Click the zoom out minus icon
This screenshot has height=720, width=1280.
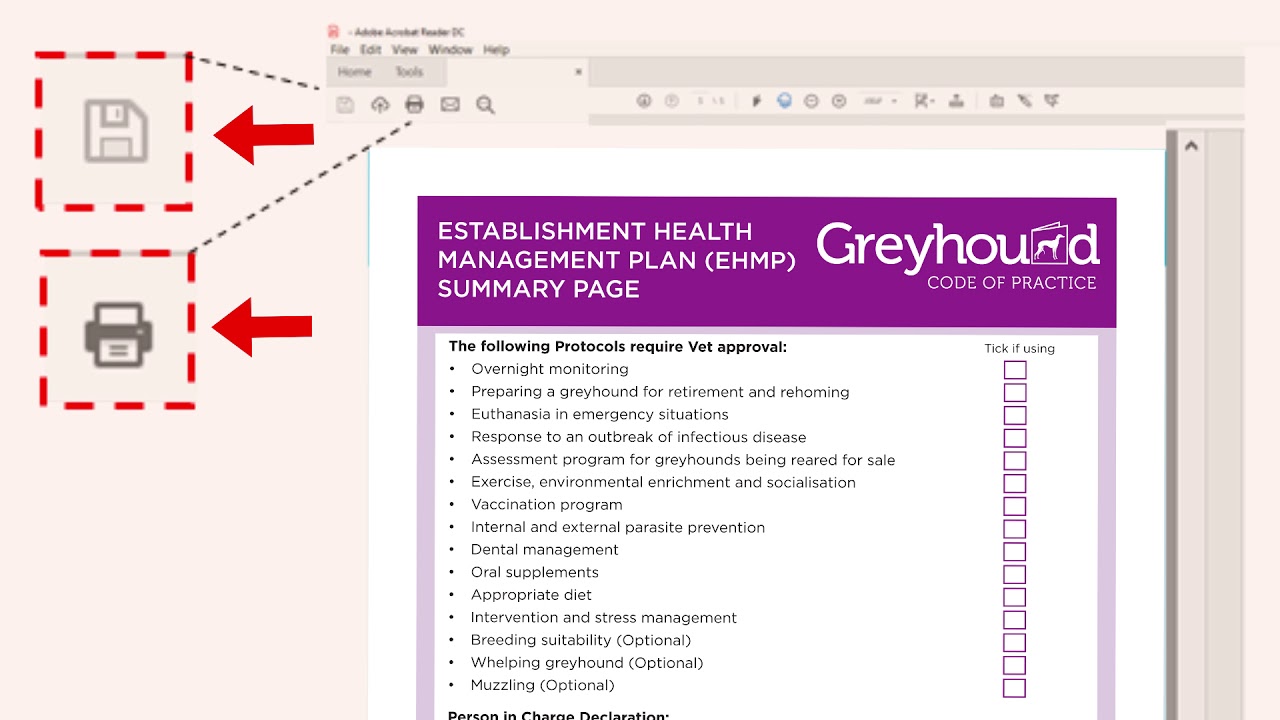(x=811, y=101)
